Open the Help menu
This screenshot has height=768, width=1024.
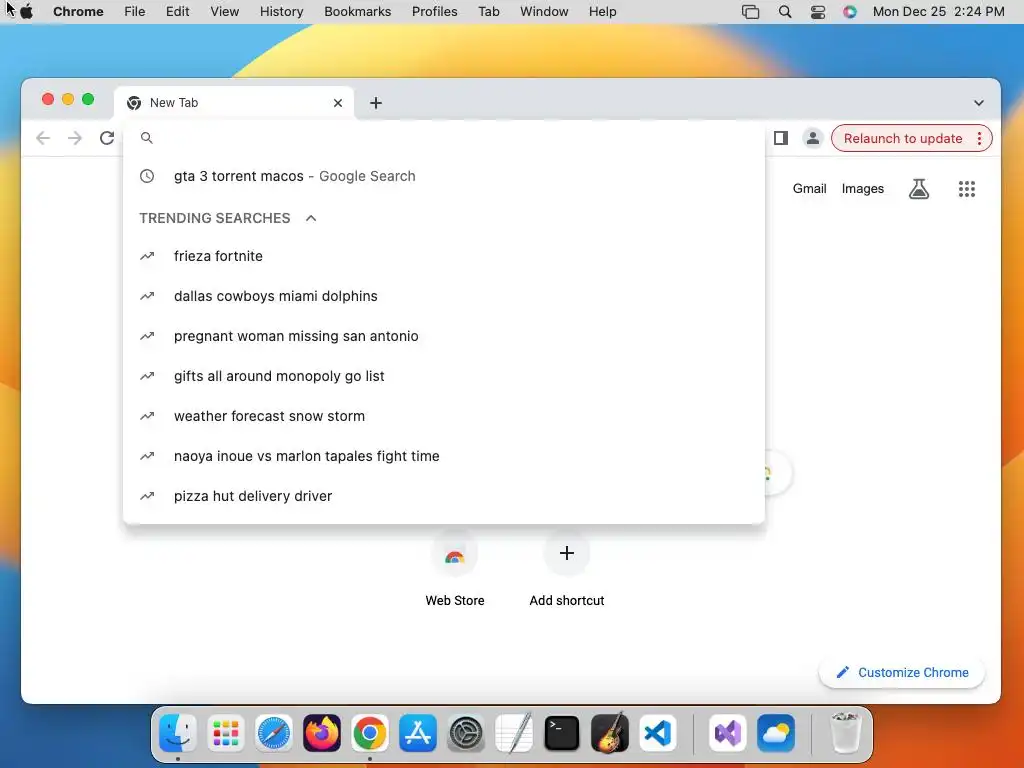coord(602,12)
